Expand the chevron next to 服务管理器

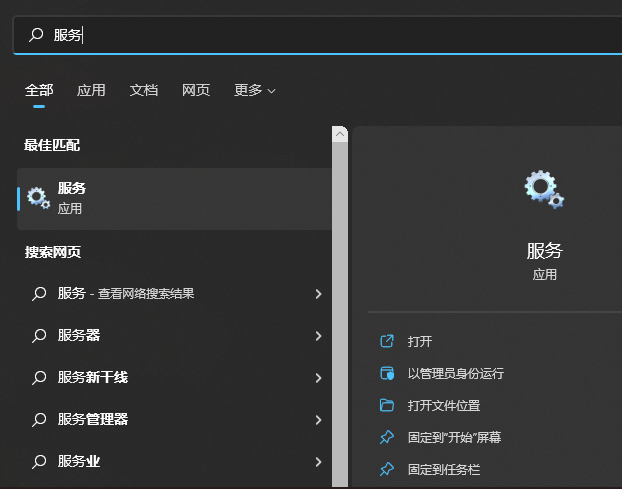tap(318, 420)
